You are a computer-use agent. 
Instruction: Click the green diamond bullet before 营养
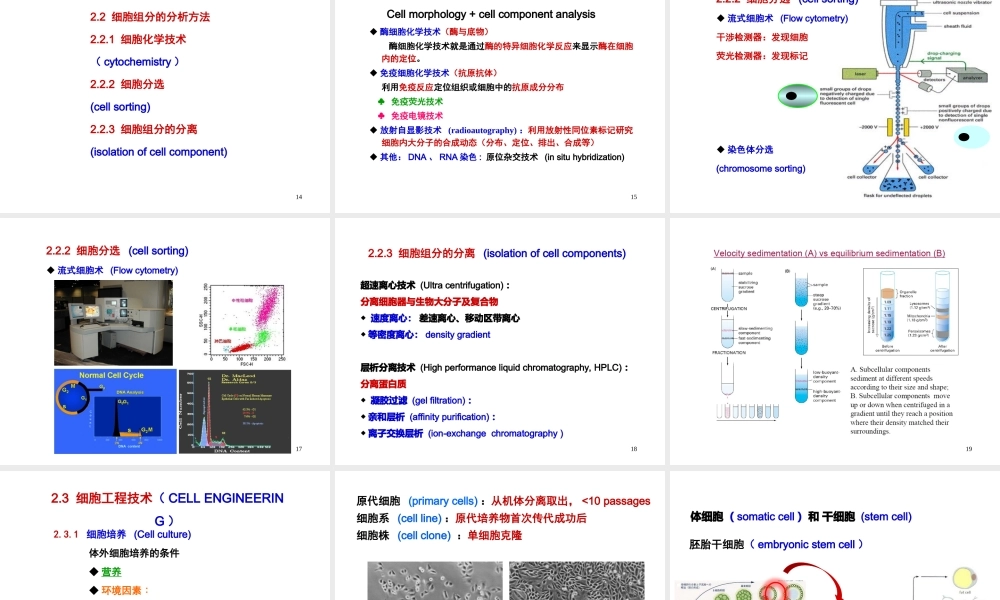tap(96, 571)
